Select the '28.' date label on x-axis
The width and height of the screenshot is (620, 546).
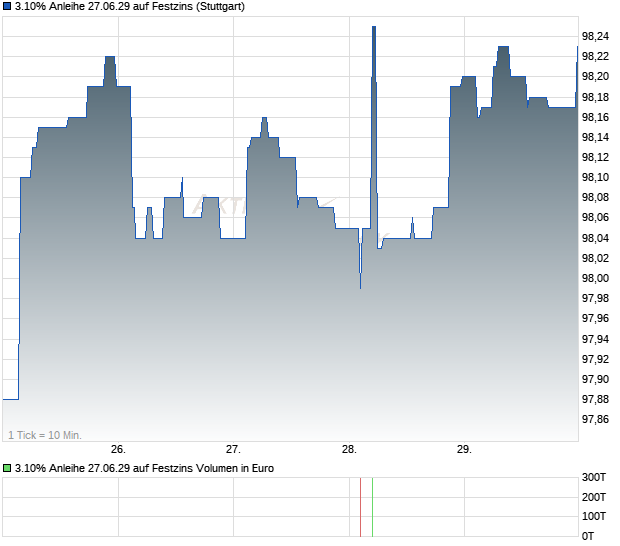[x=349, y=450]
